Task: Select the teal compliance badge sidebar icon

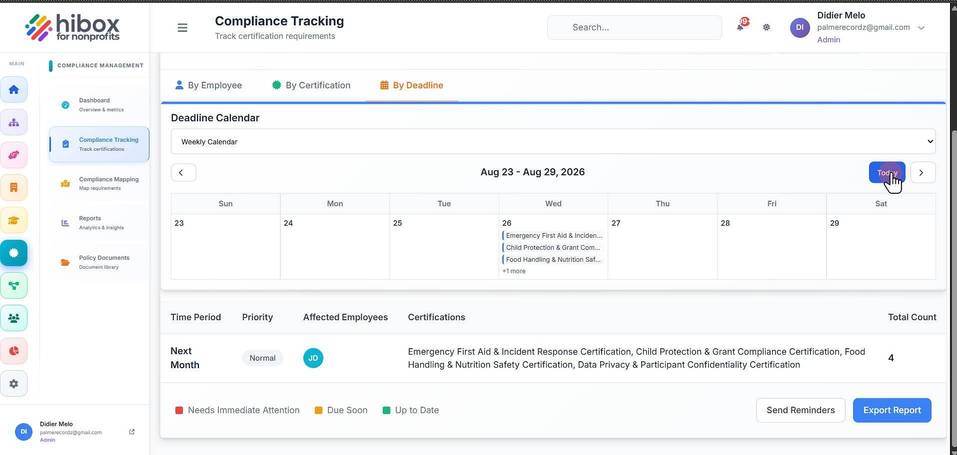Action: pyautogui.click(x=13, y=253)
